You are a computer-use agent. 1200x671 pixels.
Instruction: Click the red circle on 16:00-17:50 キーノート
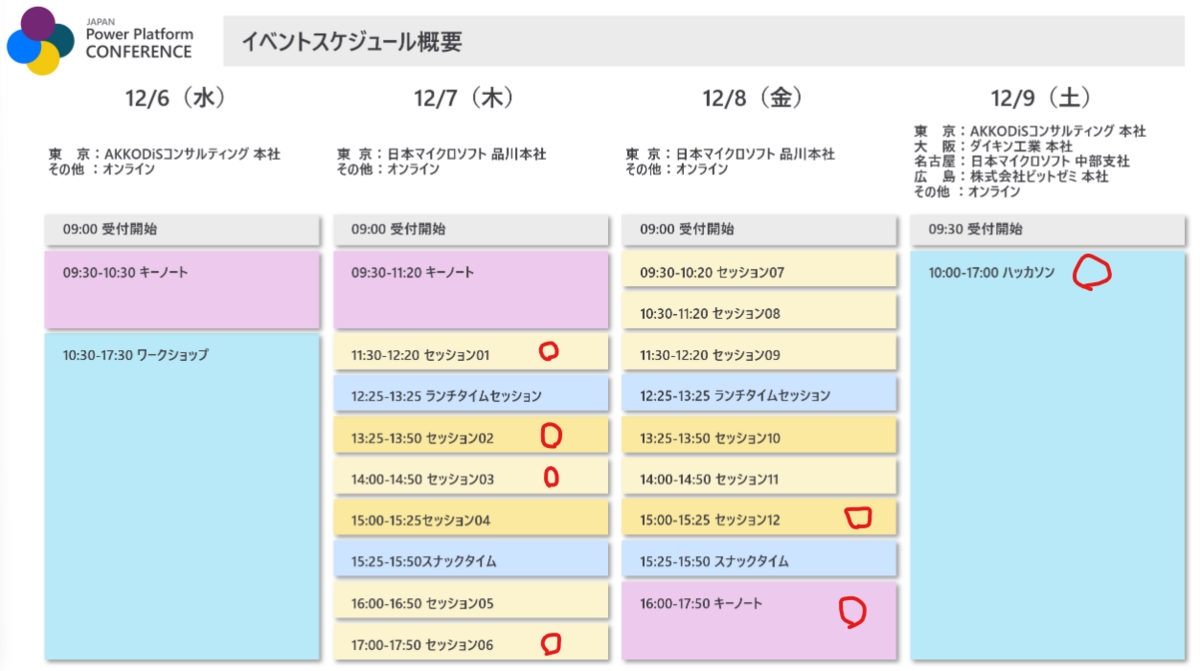click(x=852, y=611)
